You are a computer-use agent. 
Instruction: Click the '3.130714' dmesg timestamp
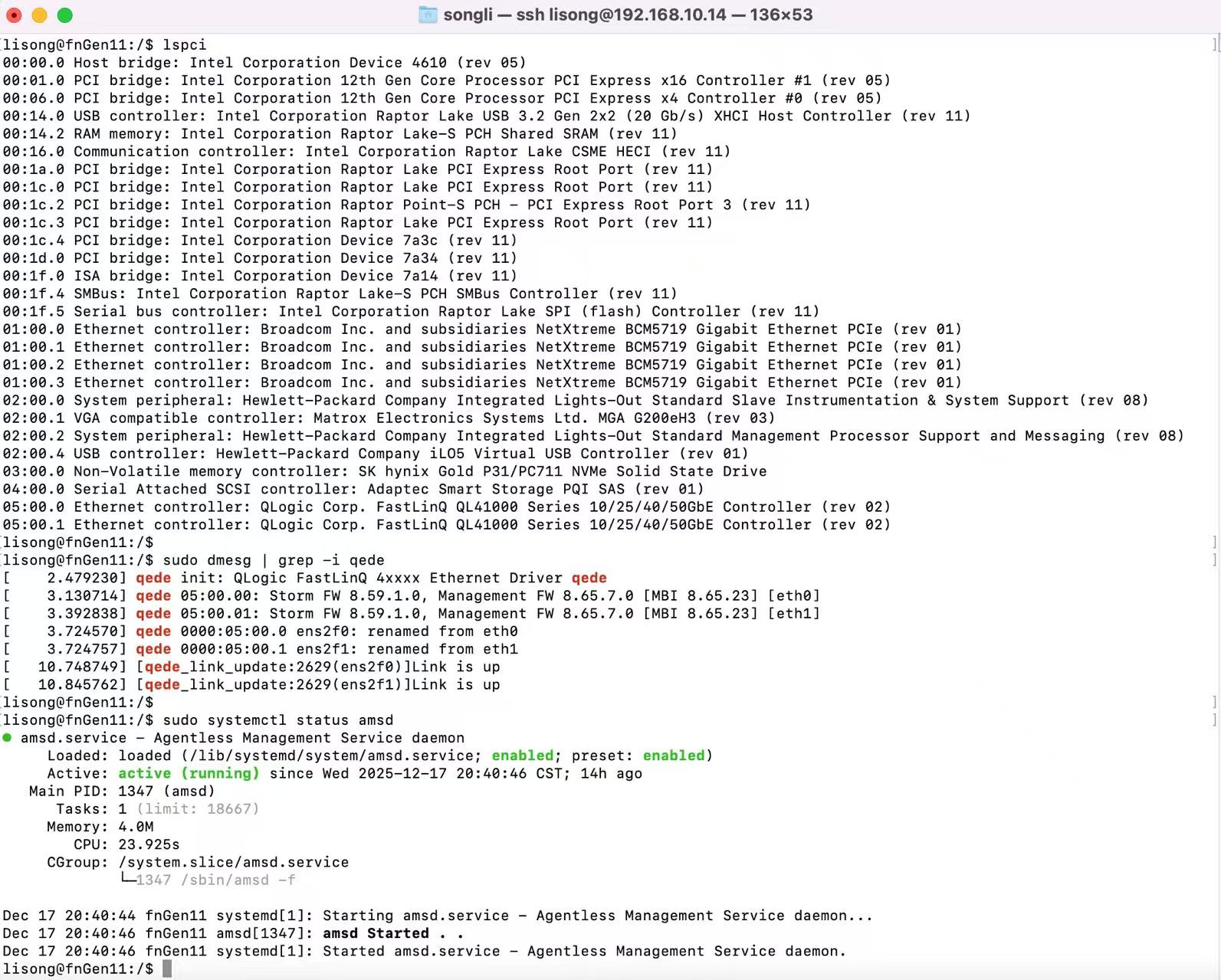tap(83, 596)
